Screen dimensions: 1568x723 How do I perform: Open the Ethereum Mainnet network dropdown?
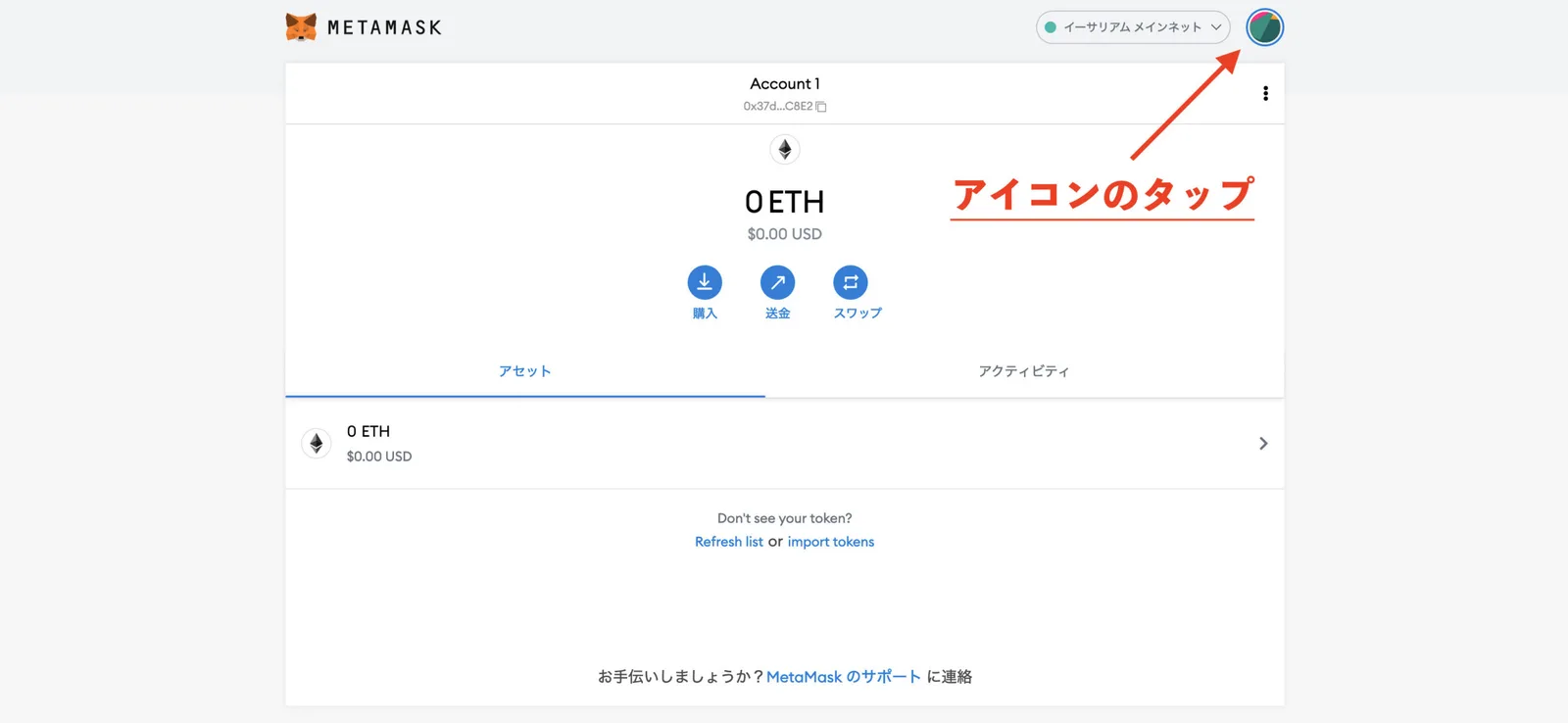pyautogui.click(x=1133, y=27)
